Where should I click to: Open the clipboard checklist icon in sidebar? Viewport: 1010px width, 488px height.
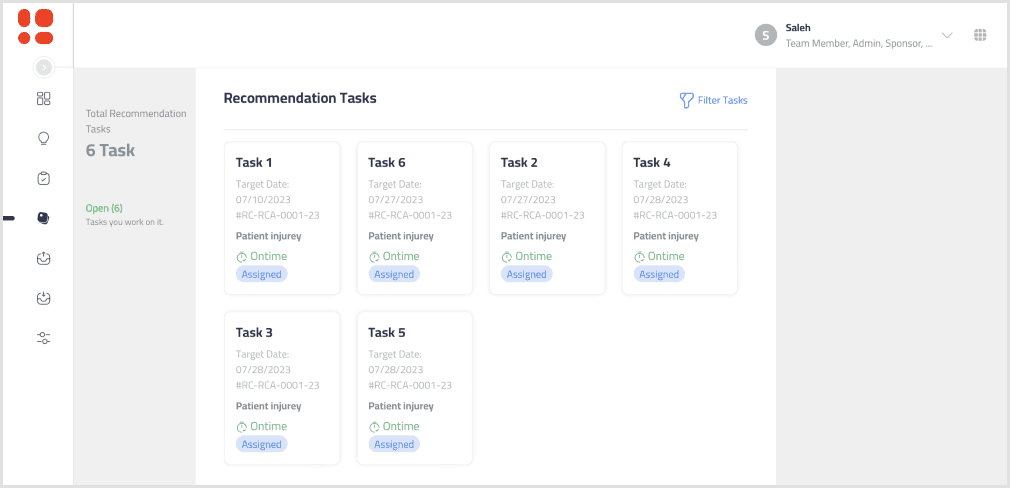[43, 178]
